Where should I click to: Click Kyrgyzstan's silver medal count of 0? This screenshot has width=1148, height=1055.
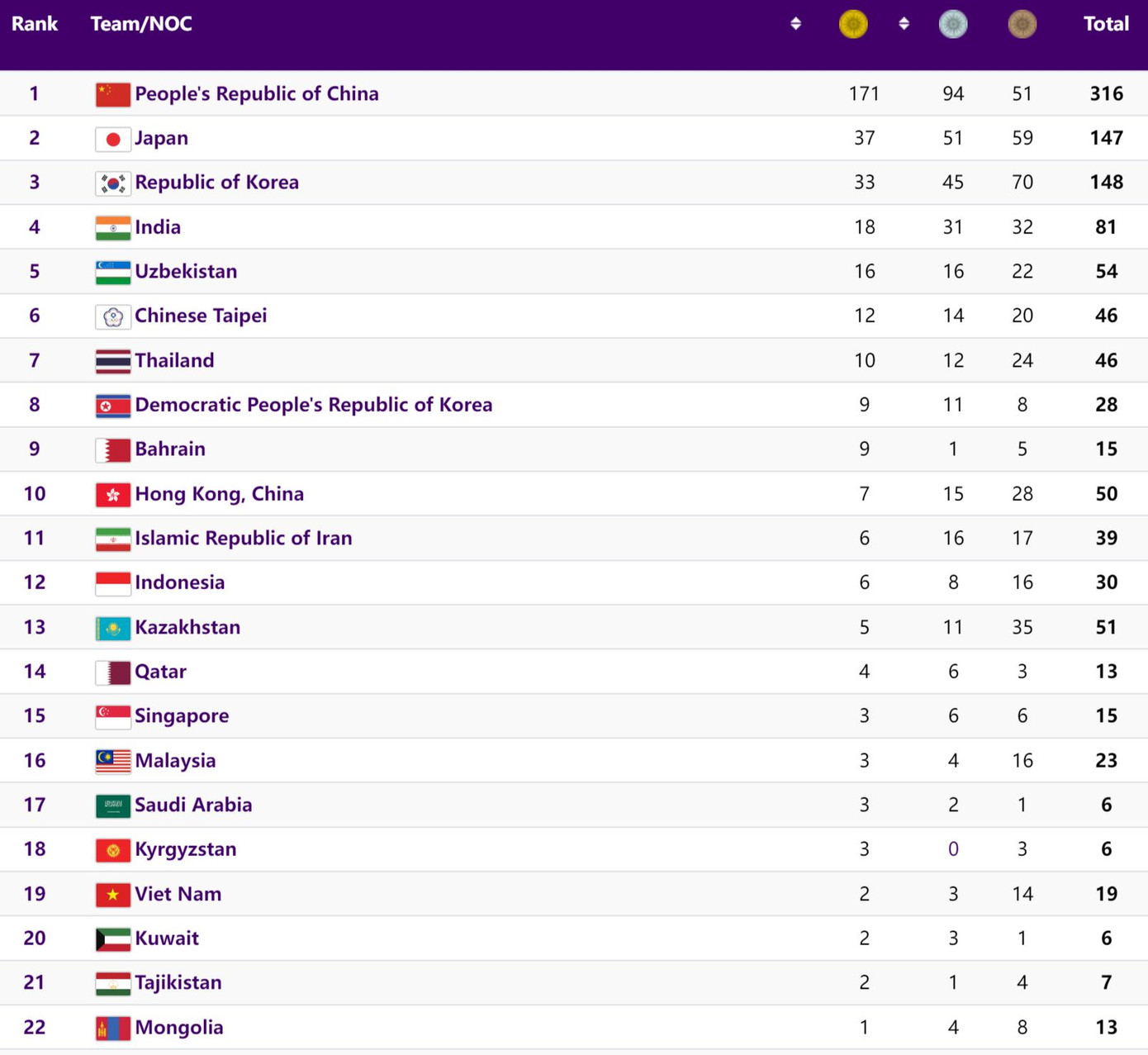pos(953,849)
